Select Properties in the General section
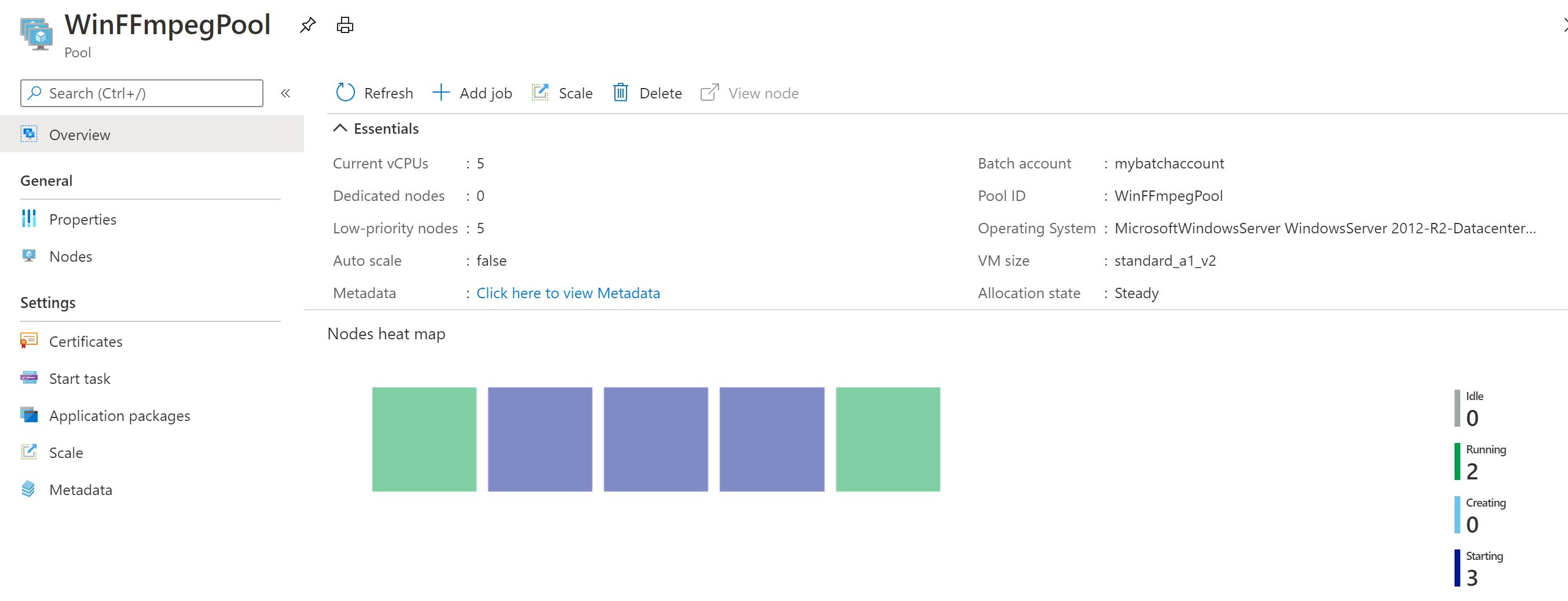Viewport: 1568px width, 601px height. 83,219
